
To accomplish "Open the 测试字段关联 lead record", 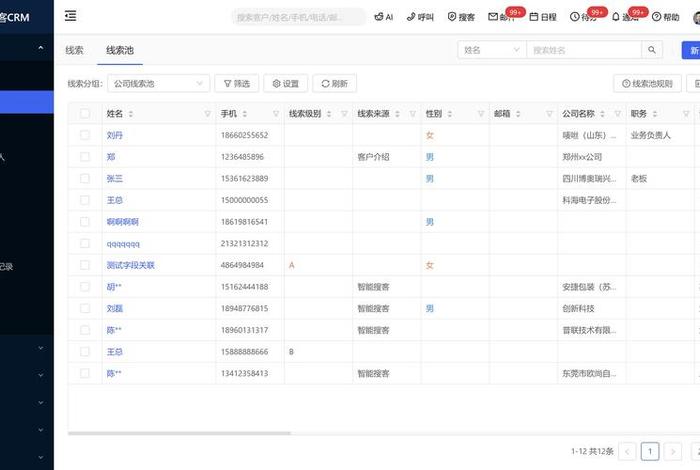I will 130,265.
